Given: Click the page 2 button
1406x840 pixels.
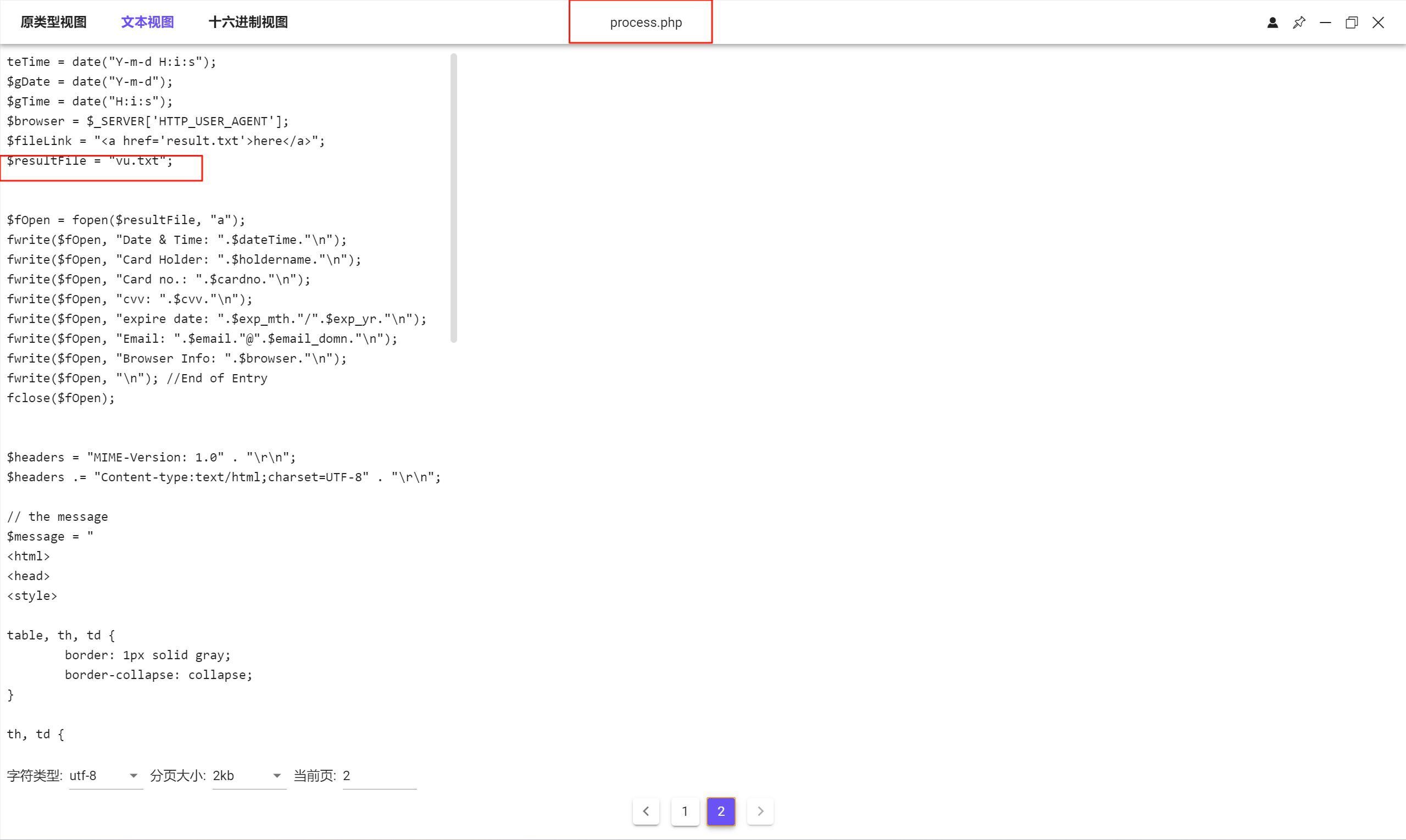Looking at the screenshot, I should coord(721,811).
